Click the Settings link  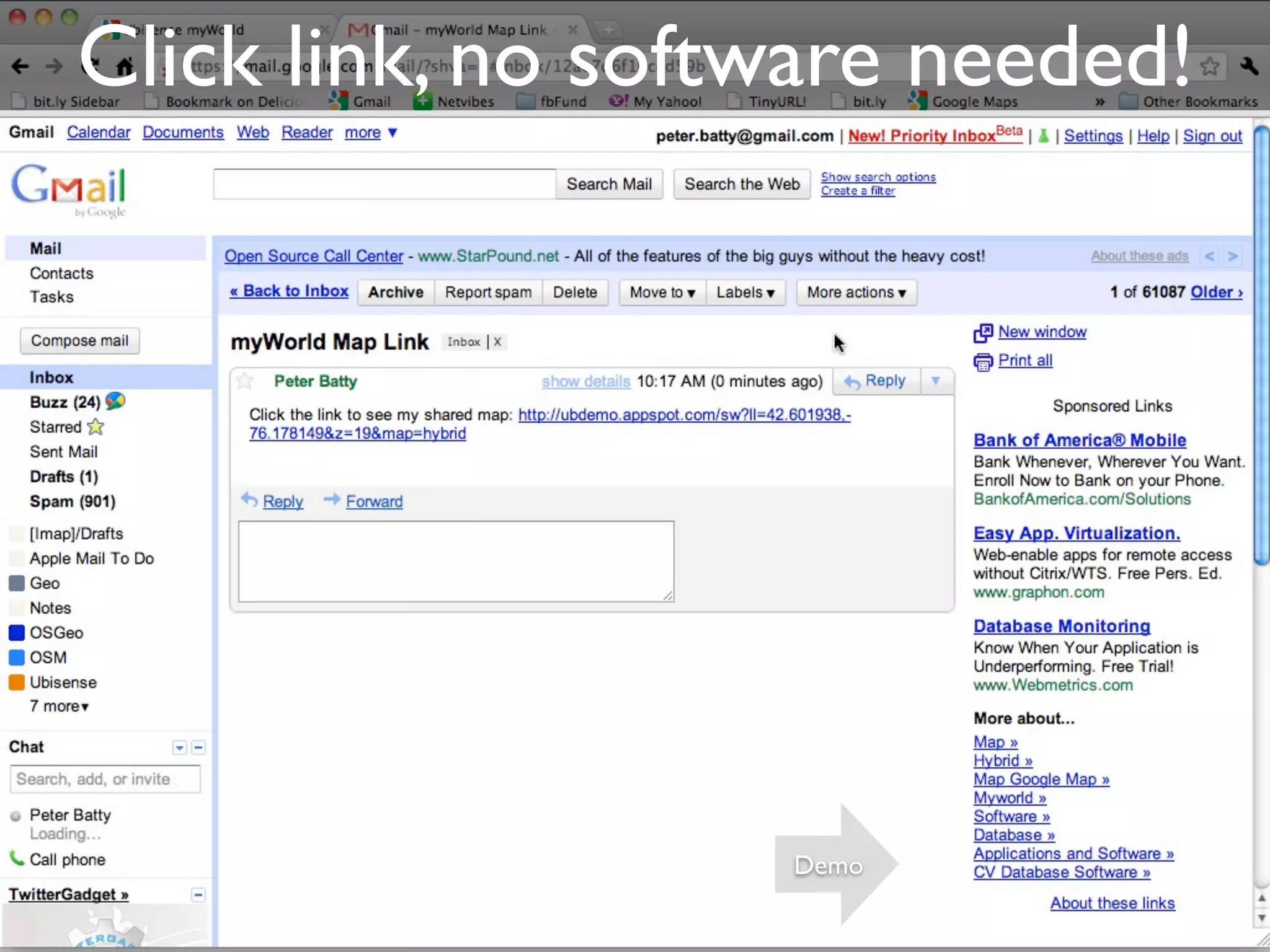click(x=1093, y=136)
